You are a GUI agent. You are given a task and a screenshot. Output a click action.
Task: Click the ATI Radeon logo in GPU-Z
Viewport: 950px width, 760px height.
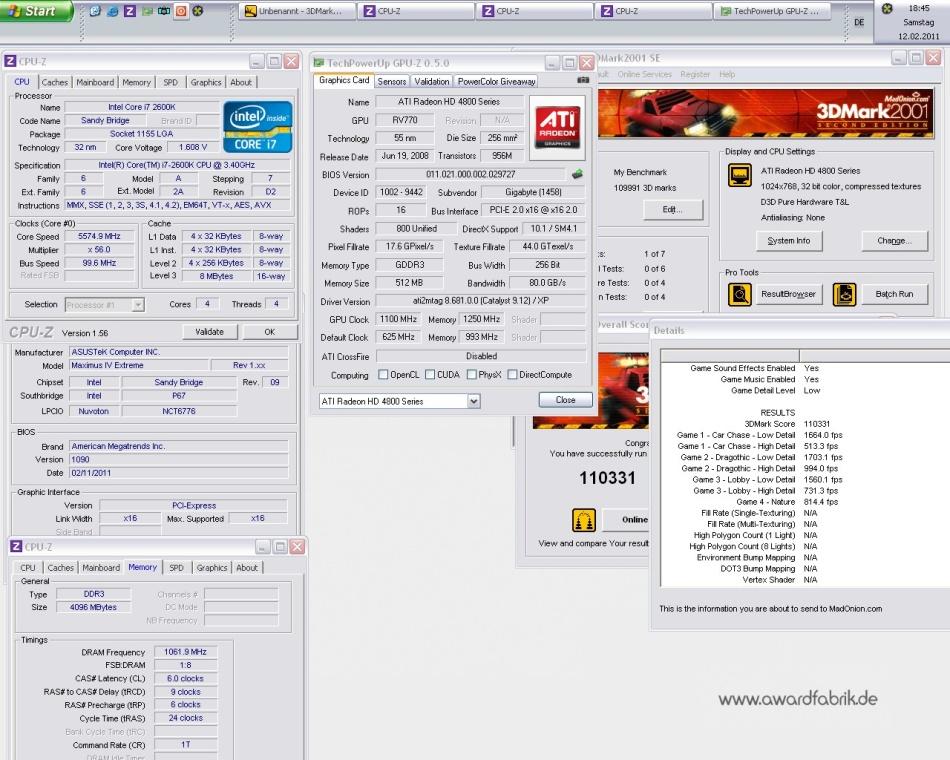[x=557, y=127]
